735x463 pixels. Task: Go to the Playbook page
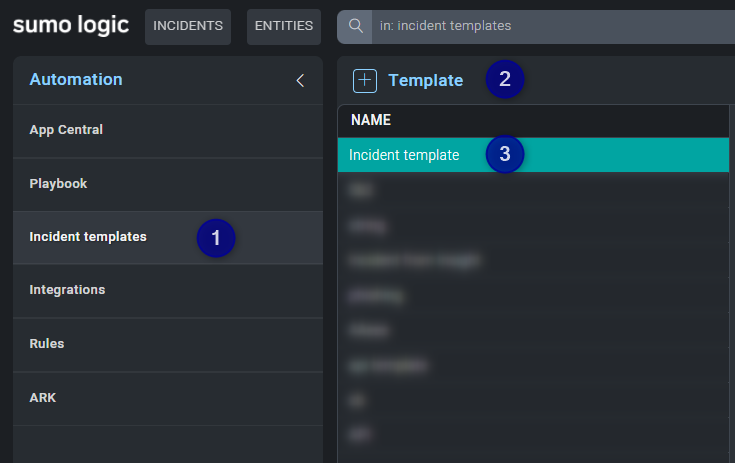58,184
